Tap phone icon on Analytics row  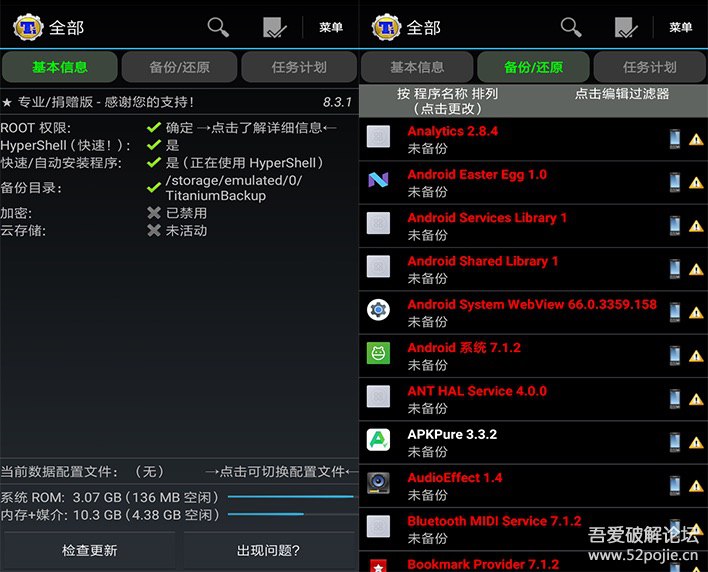(675, 139)
